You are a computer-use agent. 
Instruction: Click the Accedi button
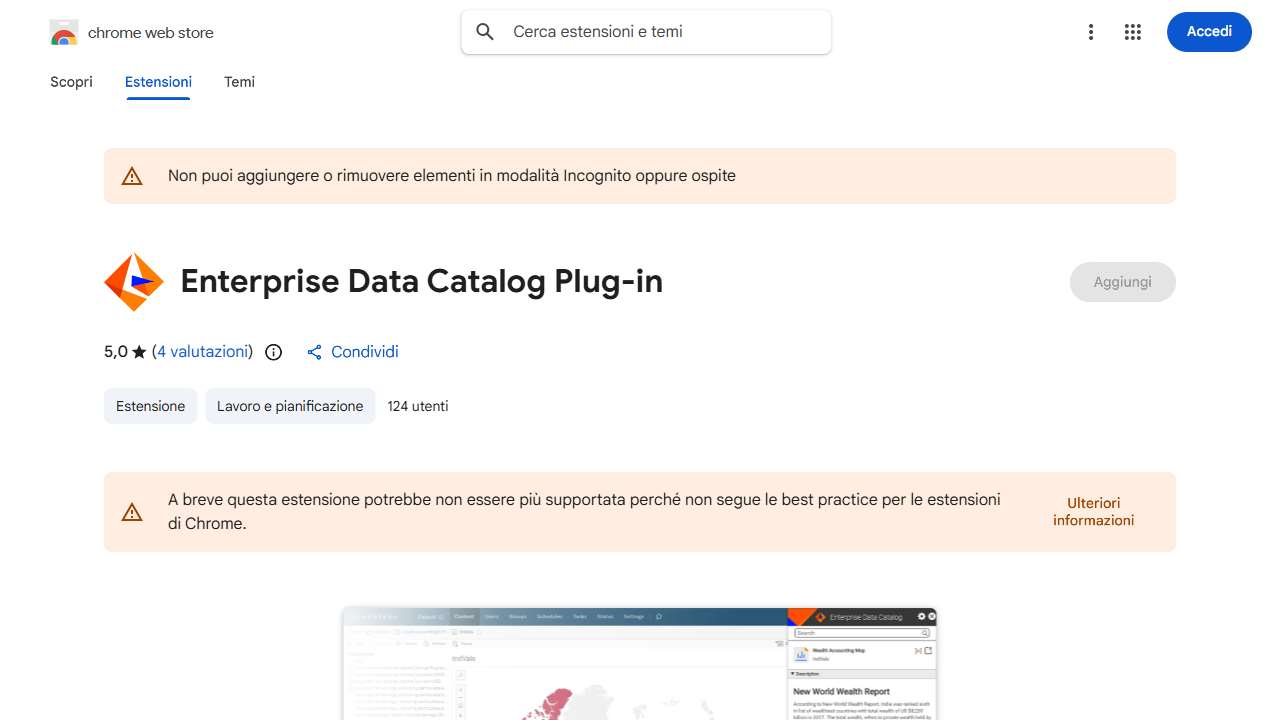[1208, 31]
